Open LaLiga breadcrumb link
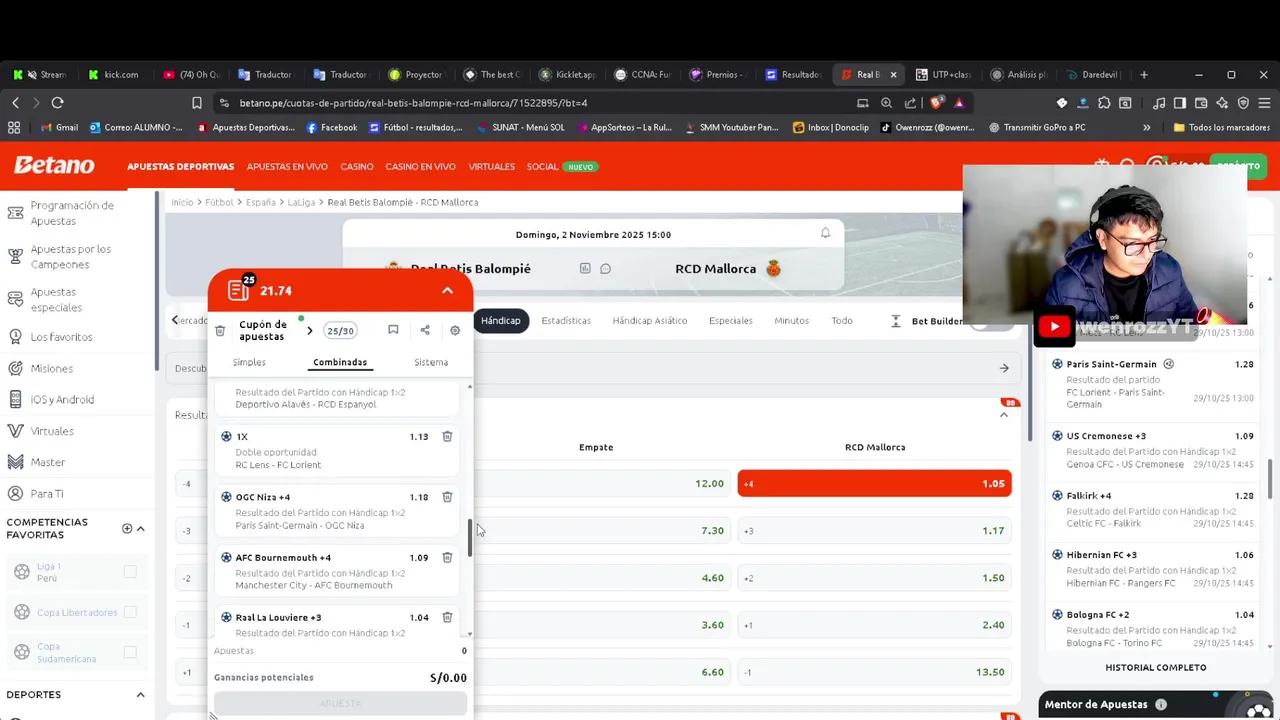1280x720 pixels. 301,202
